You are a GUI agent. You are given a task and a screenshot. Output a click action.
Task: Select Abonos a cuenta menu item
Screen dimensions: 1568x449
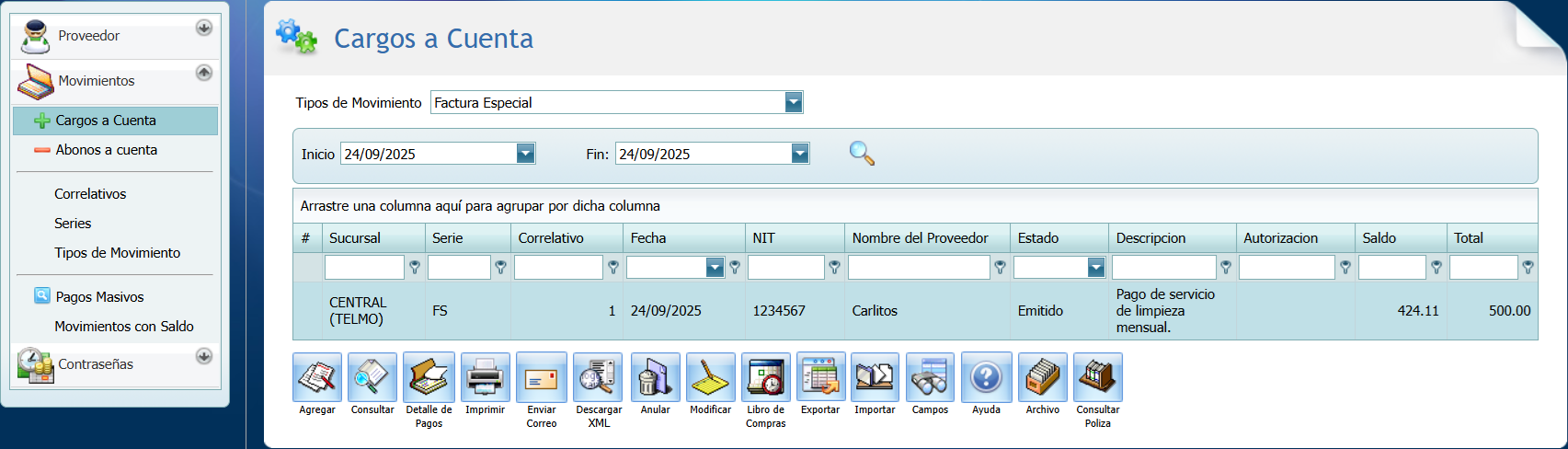click(x=106, y=150)
